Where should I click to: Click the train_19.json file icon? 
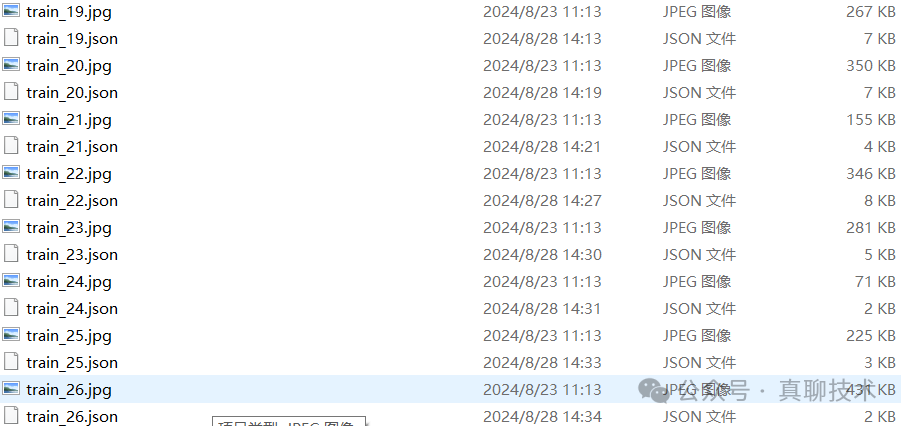[x=11, y=38]
